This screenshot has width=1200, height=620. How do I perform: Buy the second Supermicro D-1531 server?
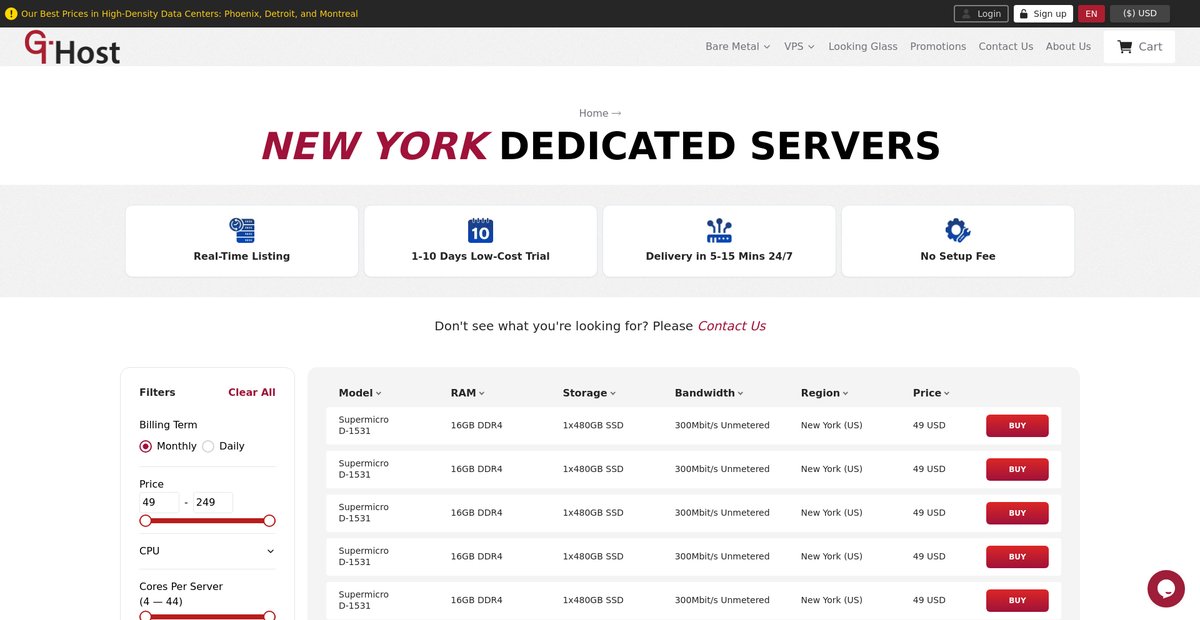(x=1017, y=470)
